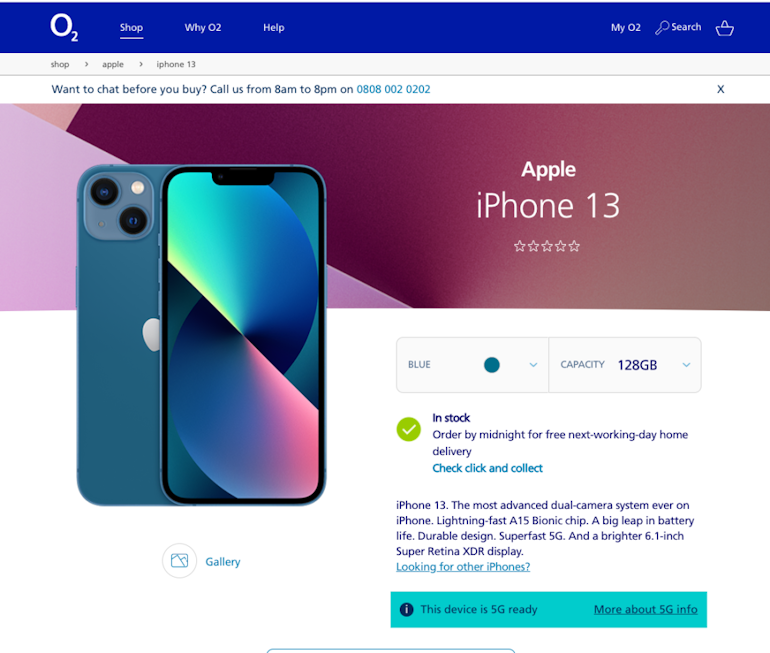This screenshot has height=653, width=770.
Task: Click the 0808 002 0202 phone link
Action: [x=393, y=89]
